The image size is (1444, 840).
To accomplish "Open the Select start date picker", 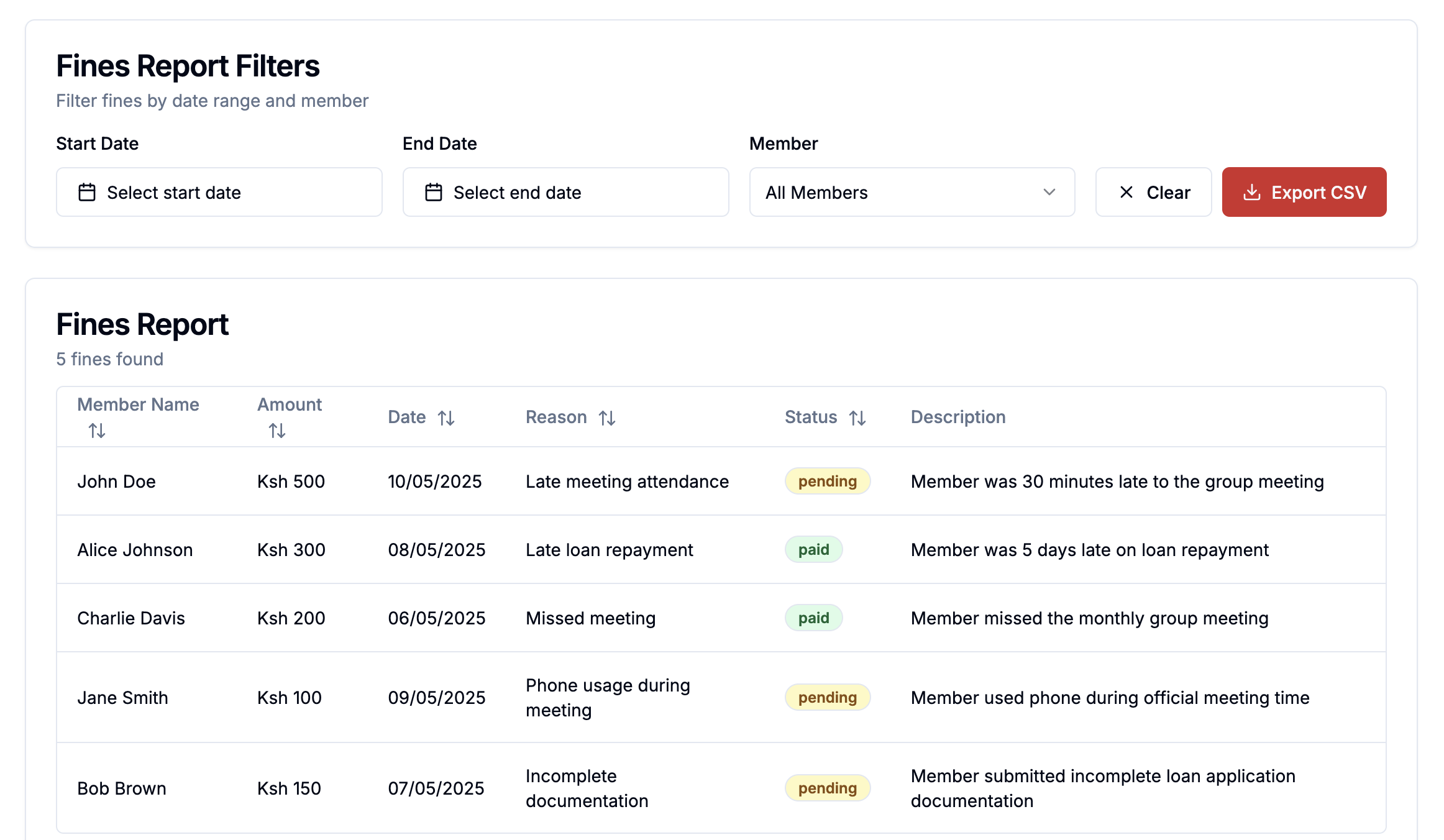I will click(x=219, y=193).
